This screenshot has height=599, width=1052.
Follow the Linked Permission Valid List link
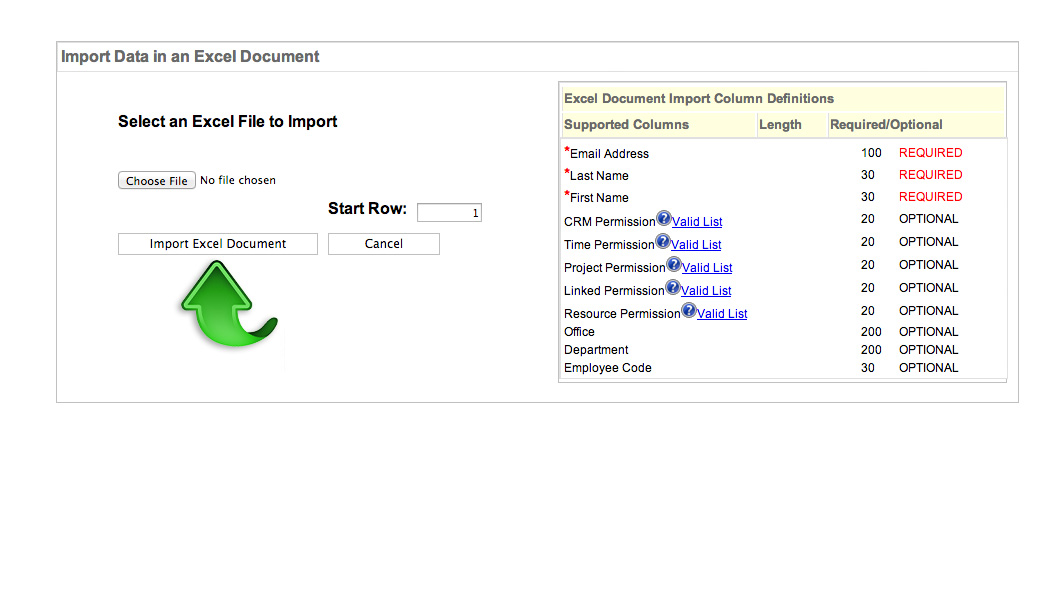click(706, 291)
